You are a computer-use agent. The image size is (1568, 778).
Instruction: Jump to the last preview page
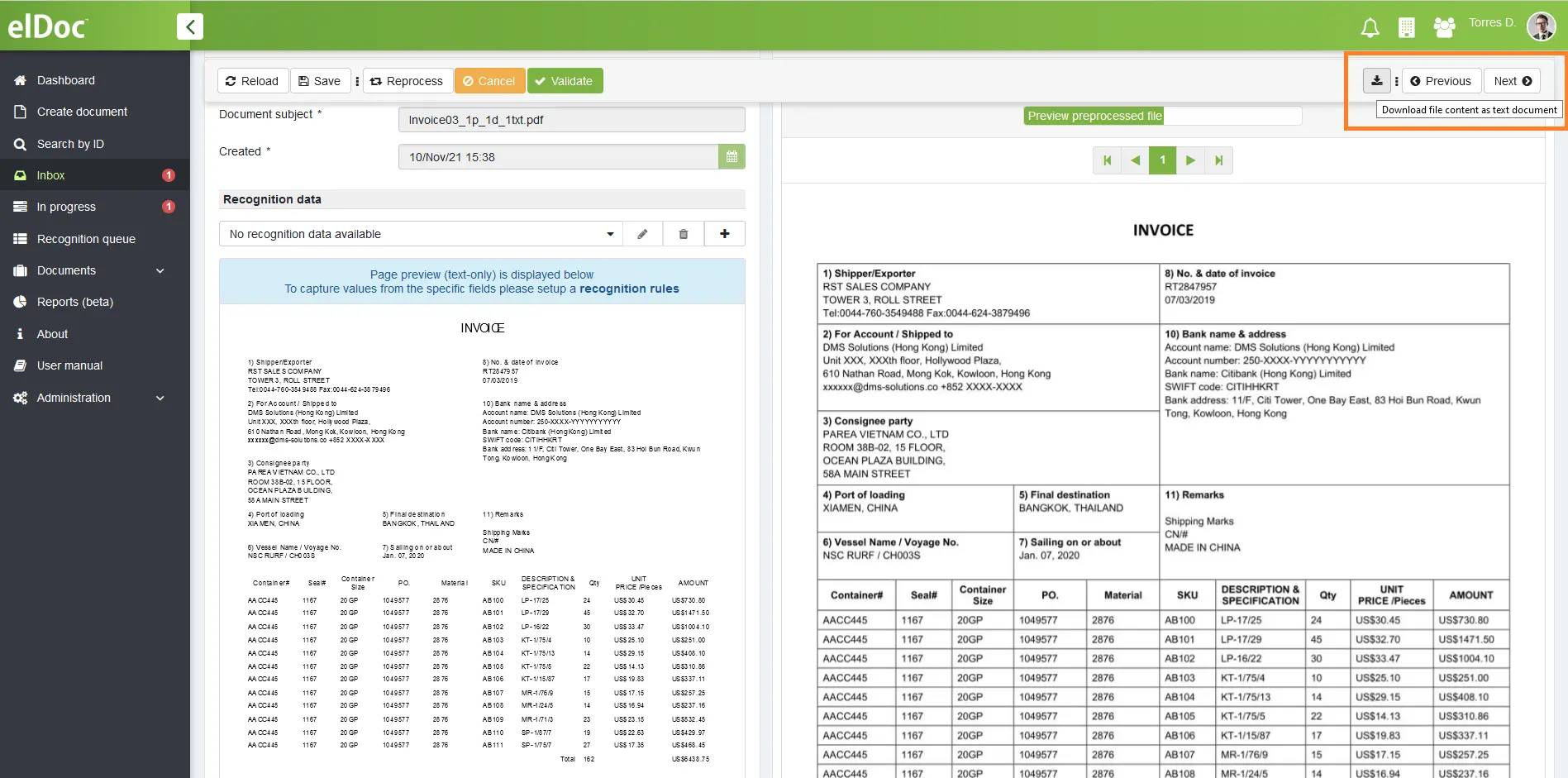1218,160
